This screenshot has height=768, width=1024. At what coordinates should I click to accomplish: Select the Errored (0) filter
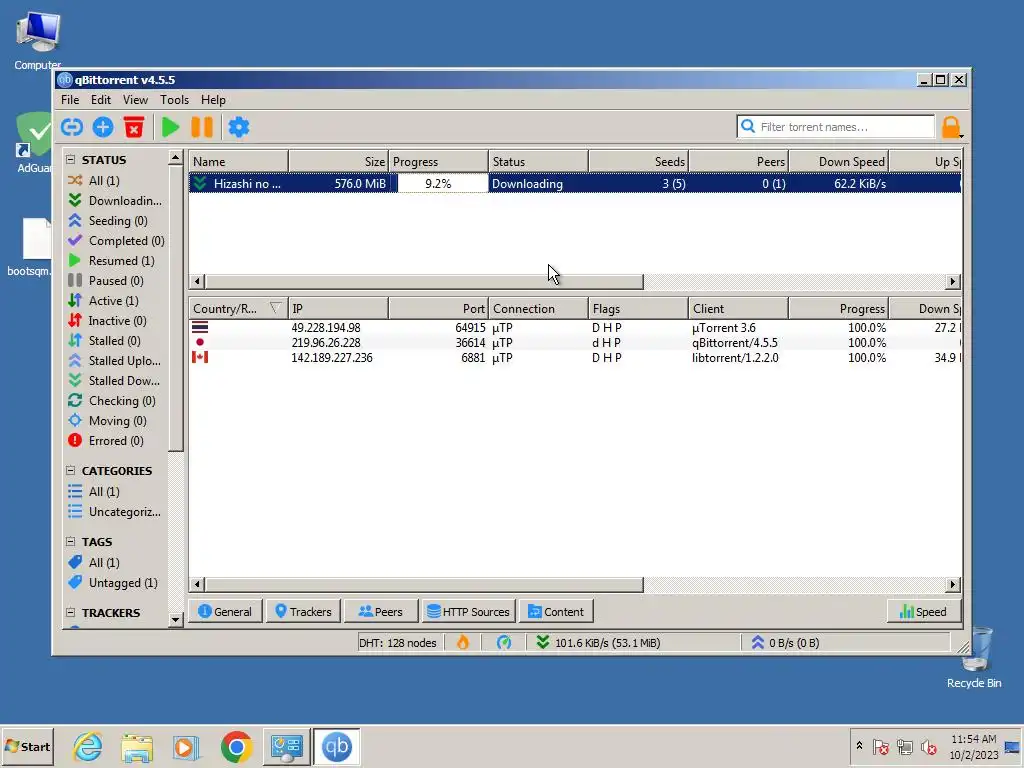coord(116,441)
